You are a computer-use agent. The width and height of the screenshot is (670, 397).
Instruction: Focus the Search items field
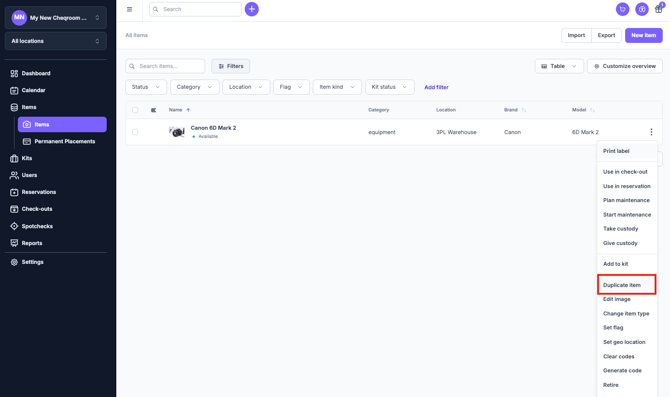165,66
